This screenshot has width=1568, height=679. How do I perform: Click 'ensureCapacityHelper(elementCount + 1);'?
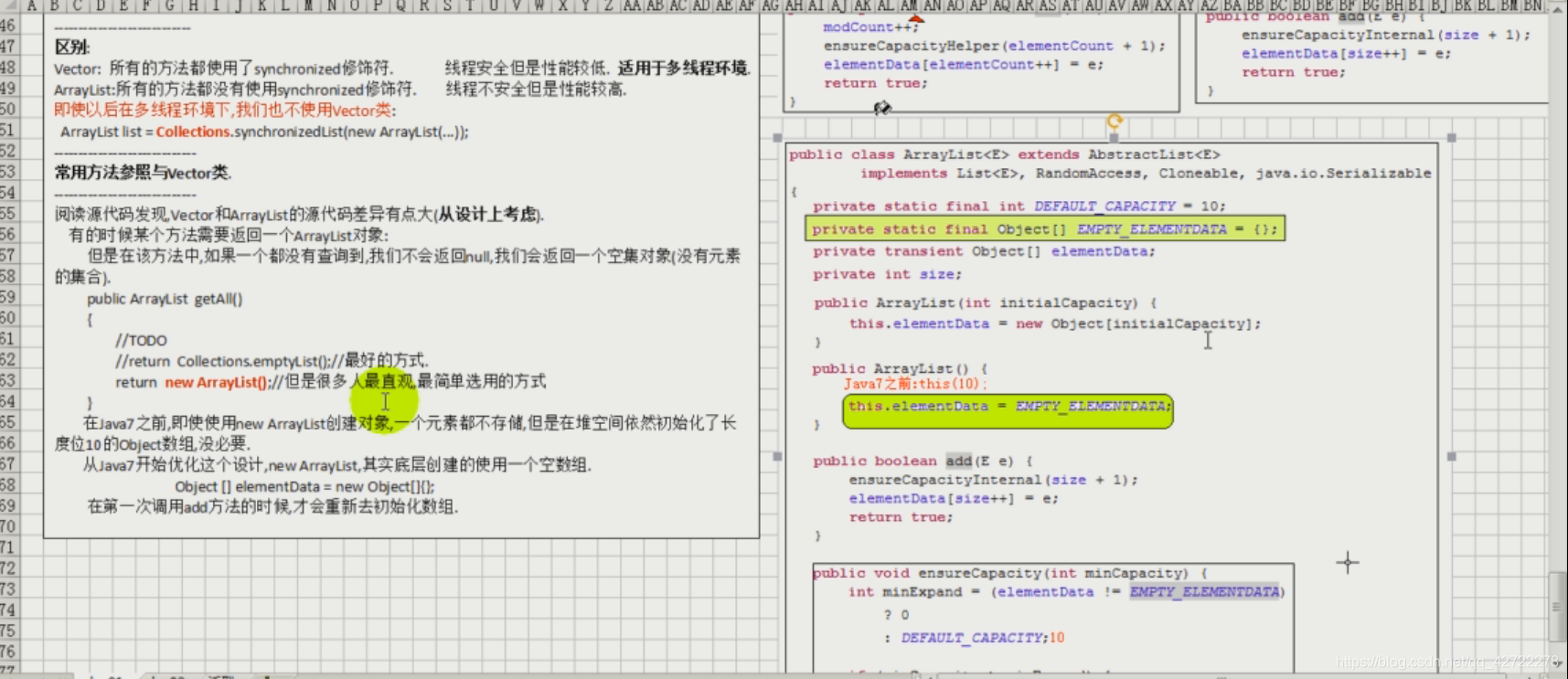pyautogui.click(x=995, y=46)
